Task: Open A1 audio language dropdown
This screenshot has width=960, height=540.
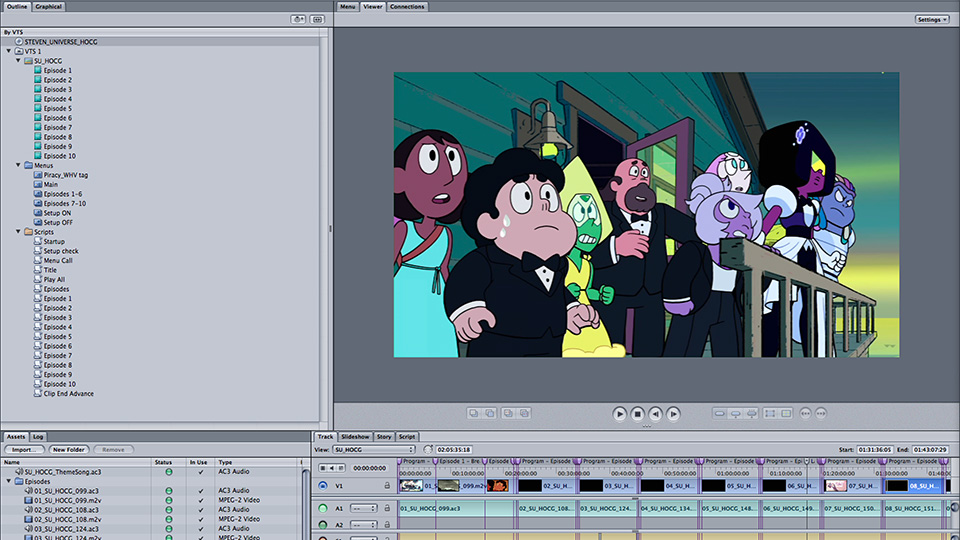Action: [363, 508]
